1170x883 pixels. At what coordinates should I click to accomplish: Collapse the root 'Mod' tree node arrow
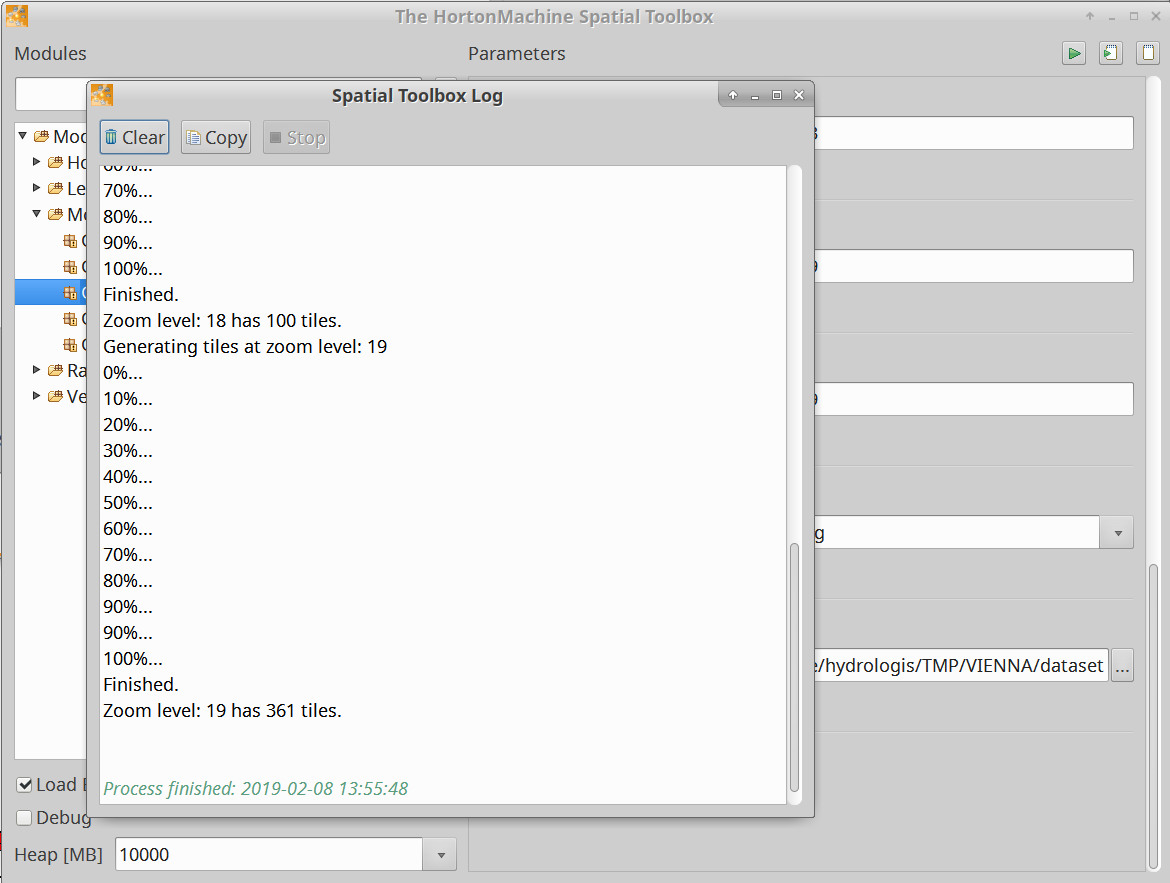[22, 136]
